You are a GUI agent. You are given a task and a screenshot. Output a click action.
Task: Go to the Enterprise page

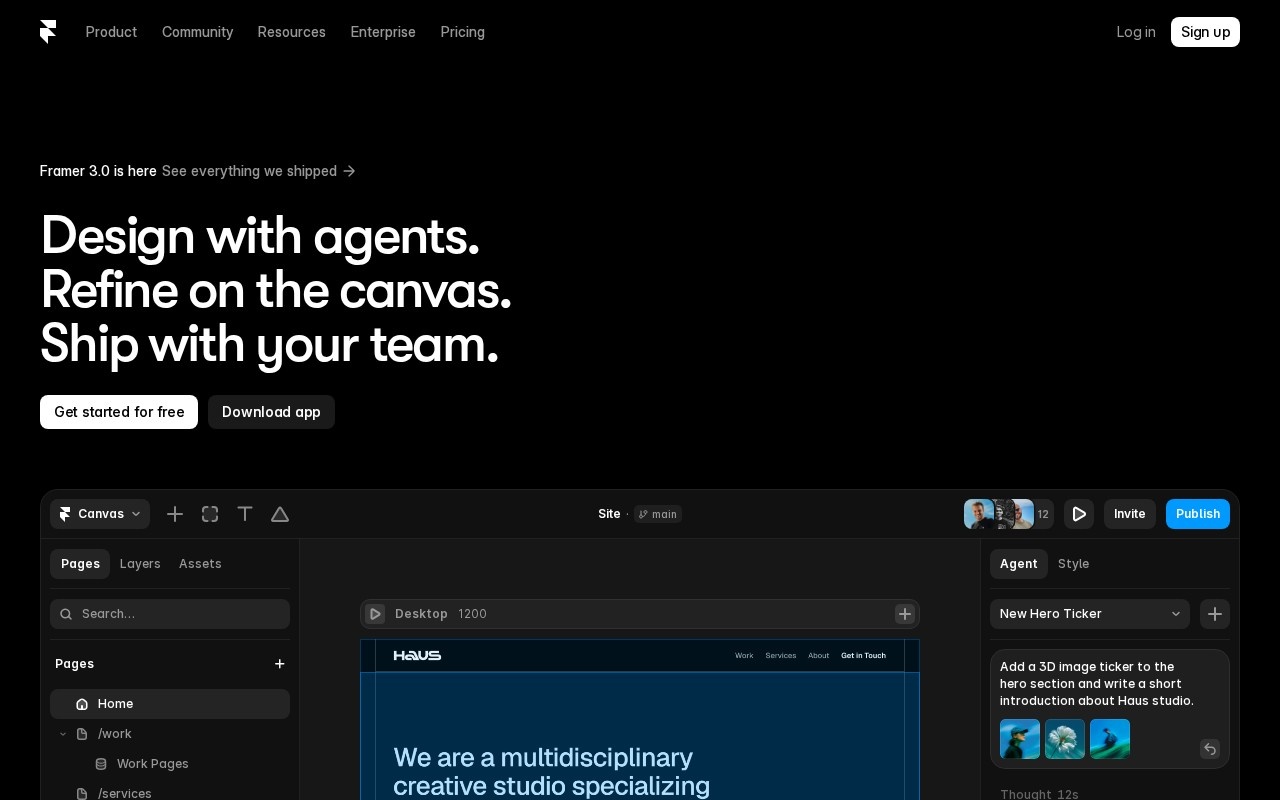(383, 32)
